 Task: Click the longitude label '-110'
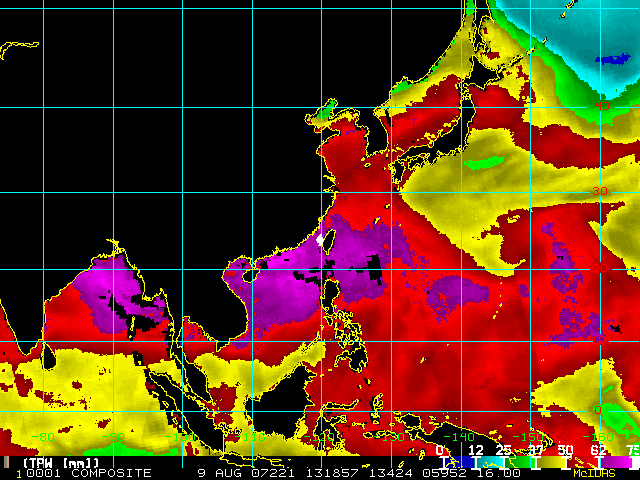tap(249, 437)
